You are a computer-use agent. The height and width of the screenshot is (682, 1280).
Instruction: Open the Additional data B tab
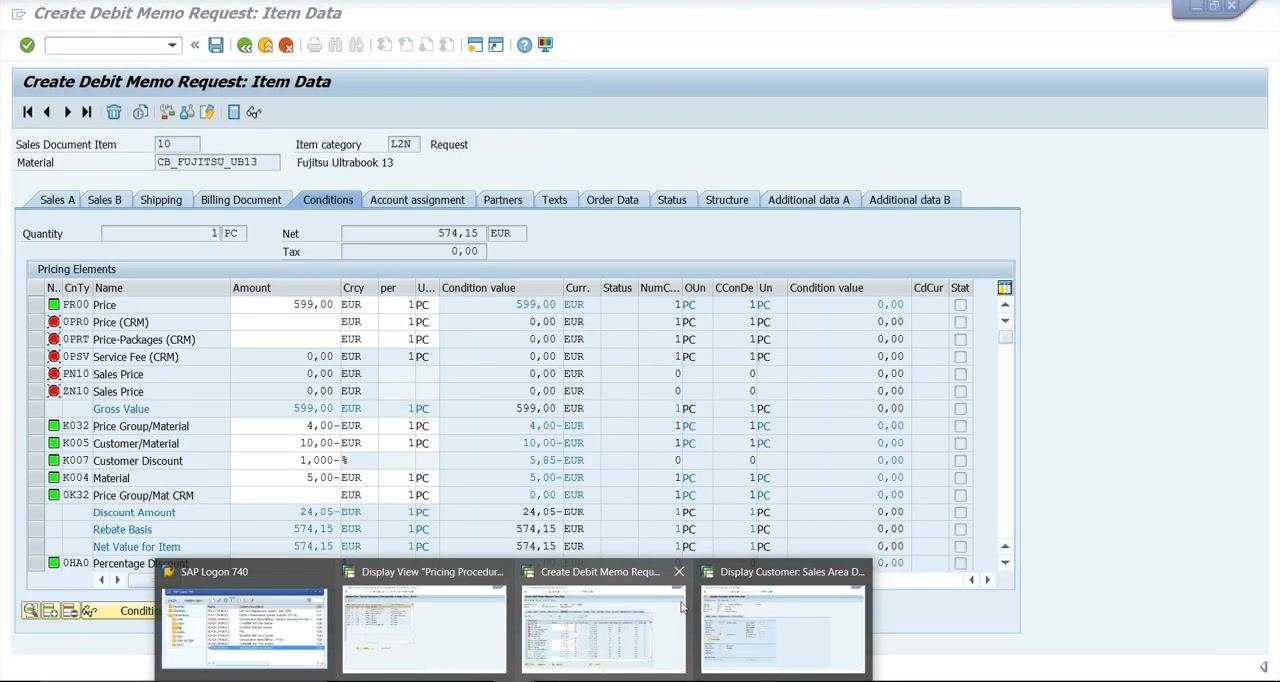[910, 200]
